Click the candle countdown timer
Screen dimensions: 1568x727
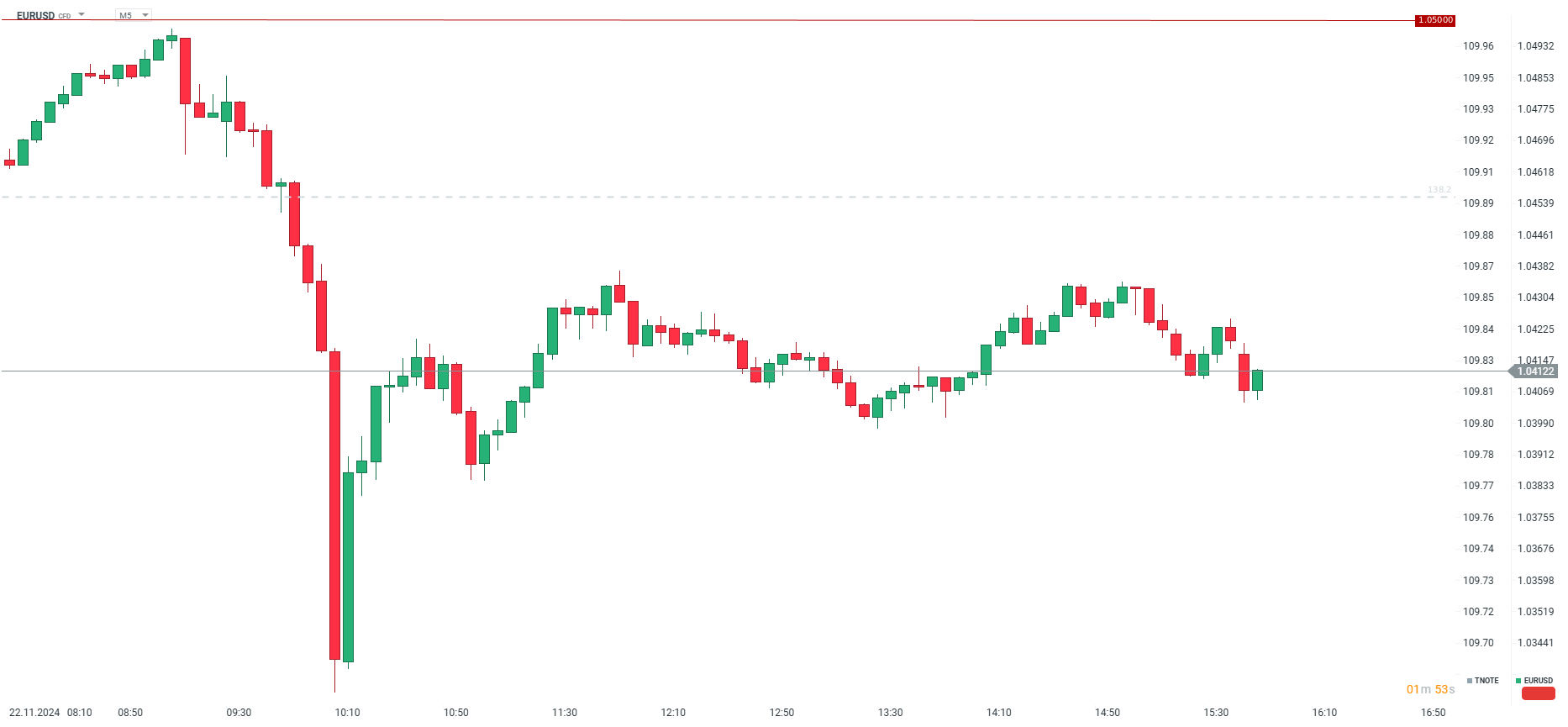[x=1430, y=689]
